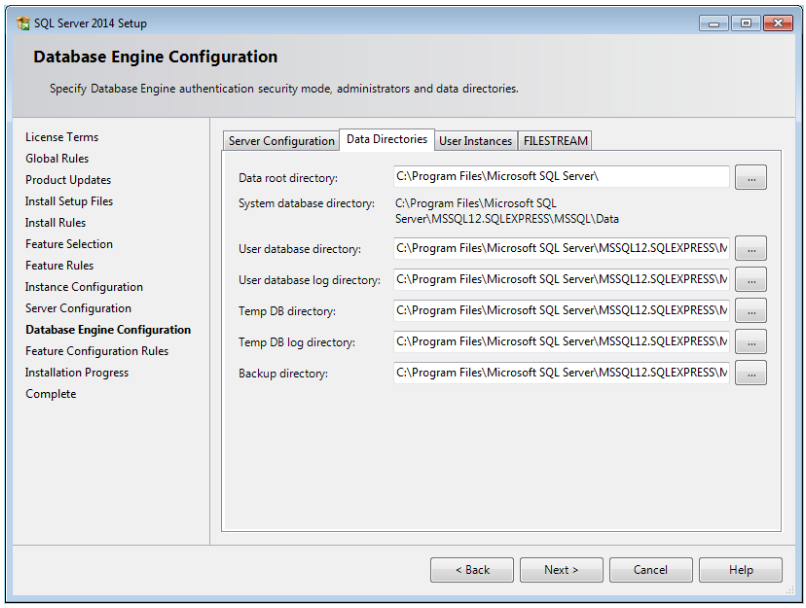Open the Feature Selection step
Image resolution: width=806 pixels, height=608 pixels.
click(x=68, y=244)
